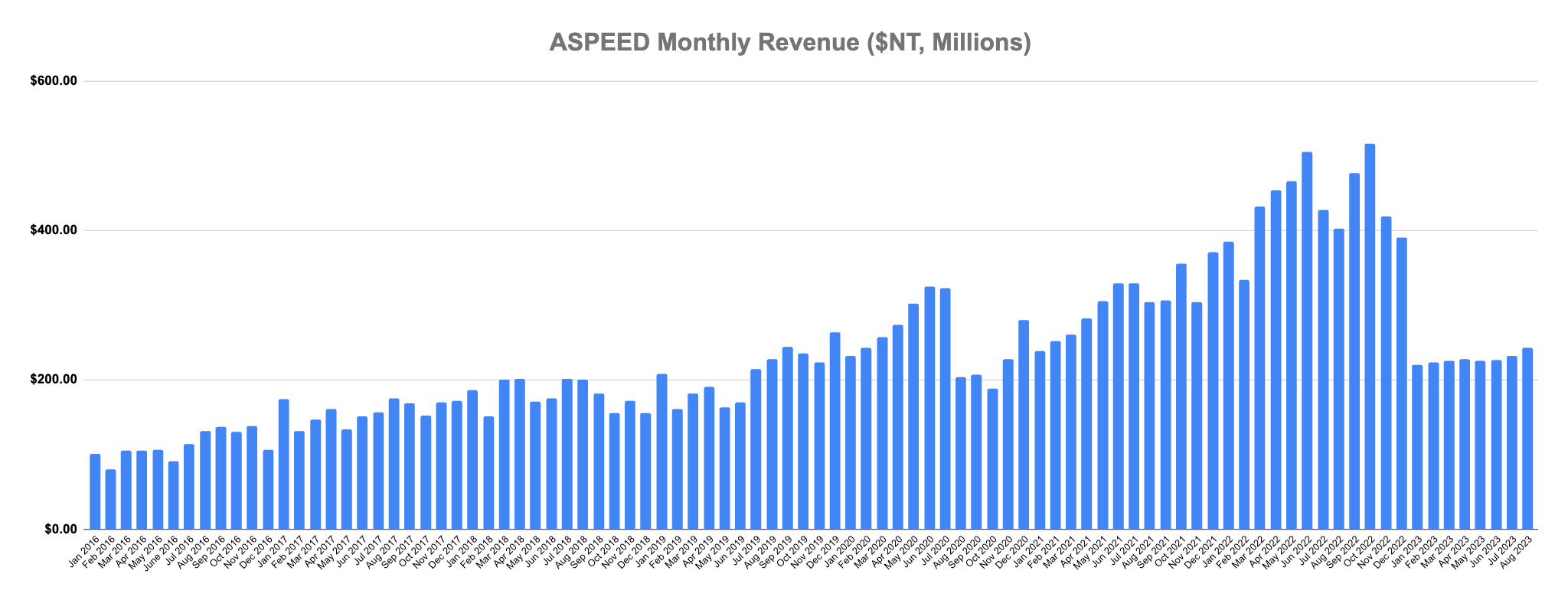The image size is (1568, 600).
Task: Click the Oct 2020 revenue bar
Action: click(992, 458)
